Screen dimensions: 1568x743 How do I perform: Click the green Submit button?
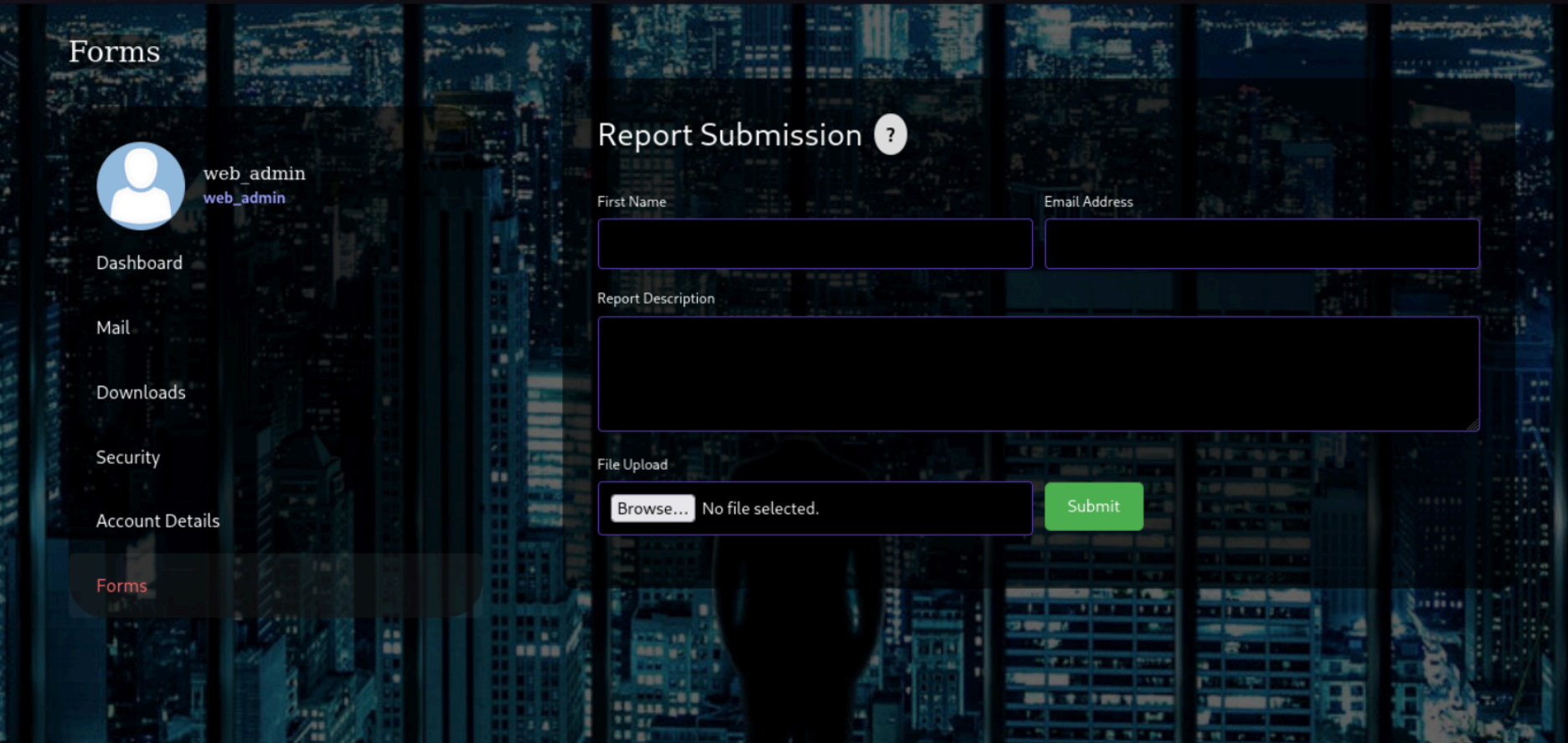[1093, 506]
